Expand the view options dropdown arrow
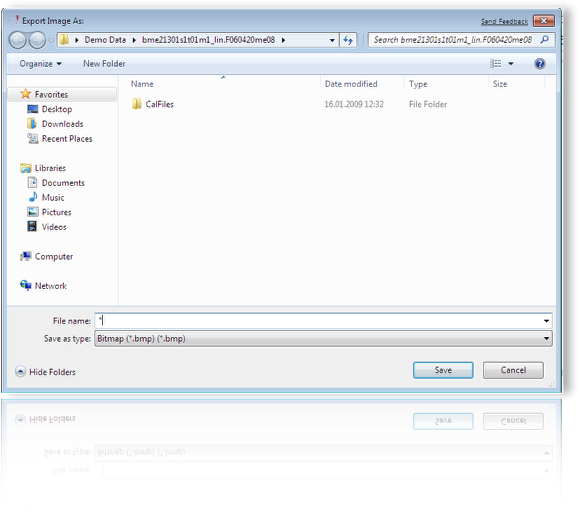580x514 pixels. tap(511, 64)
